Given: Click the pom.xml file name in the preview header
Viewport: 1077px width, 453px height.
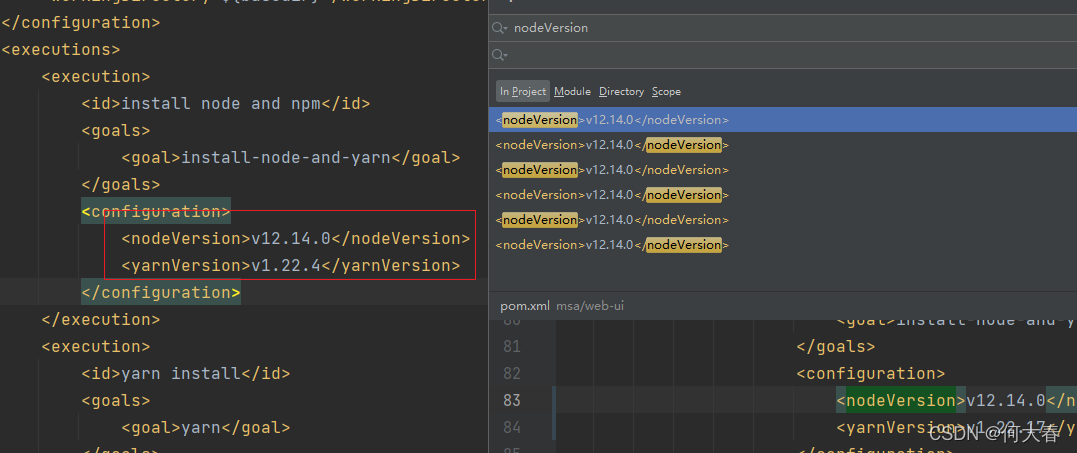Looking at the screenshot, I should pos(525,306).
